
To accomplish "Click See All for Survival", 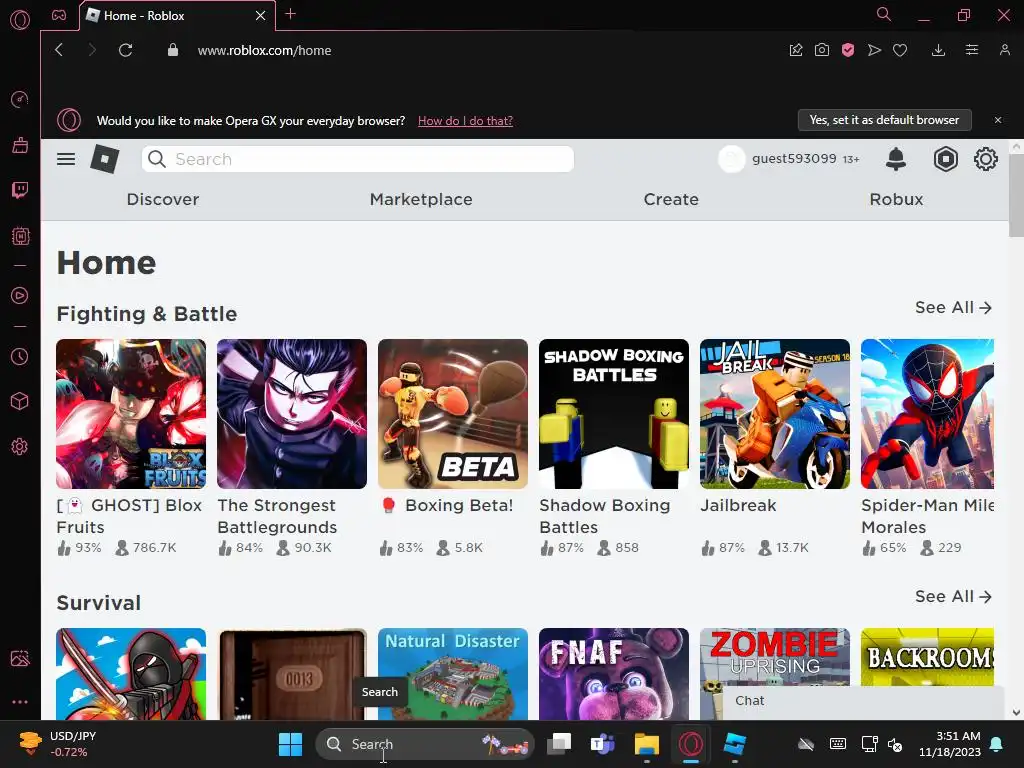I will (x=953, y=596).
